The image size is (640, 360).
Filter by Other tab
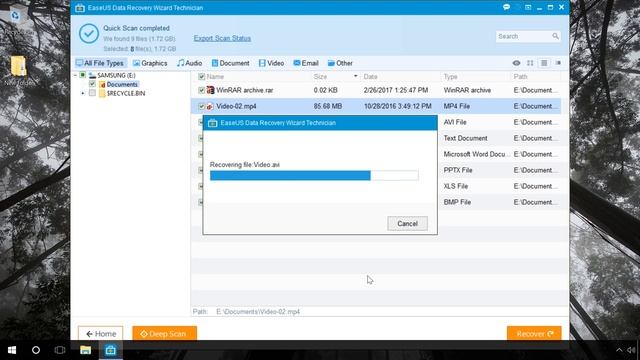pyautogui.click(x=340, y=63)
